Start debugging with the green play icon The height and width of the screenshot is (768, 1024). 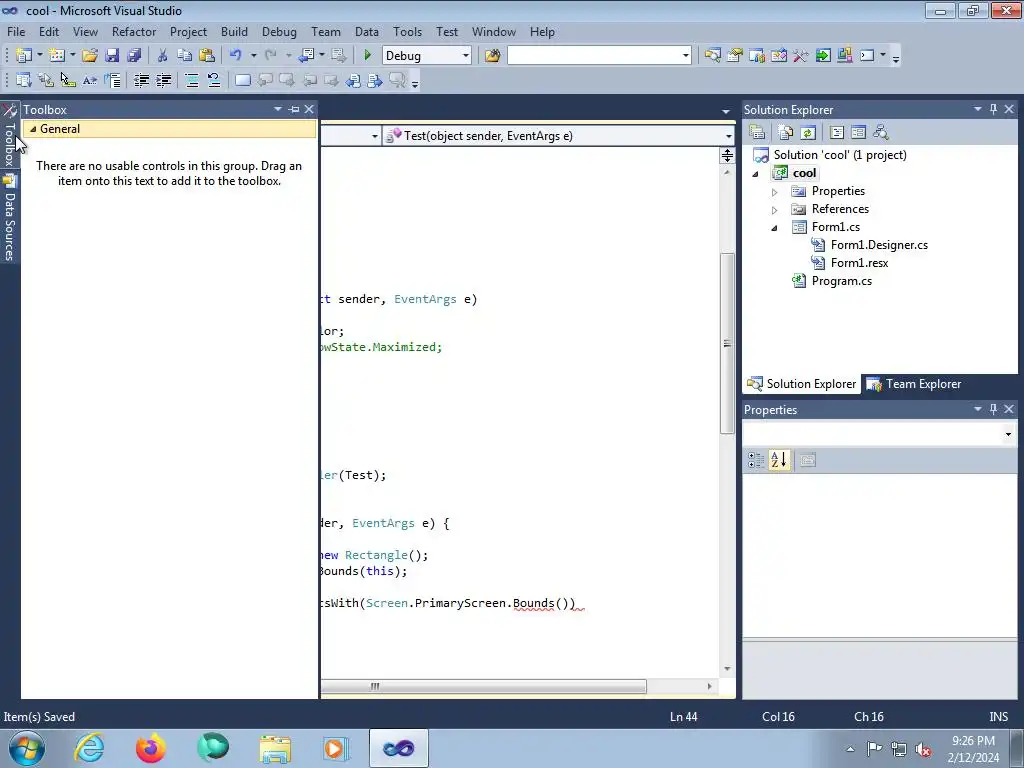pos(367,56)
